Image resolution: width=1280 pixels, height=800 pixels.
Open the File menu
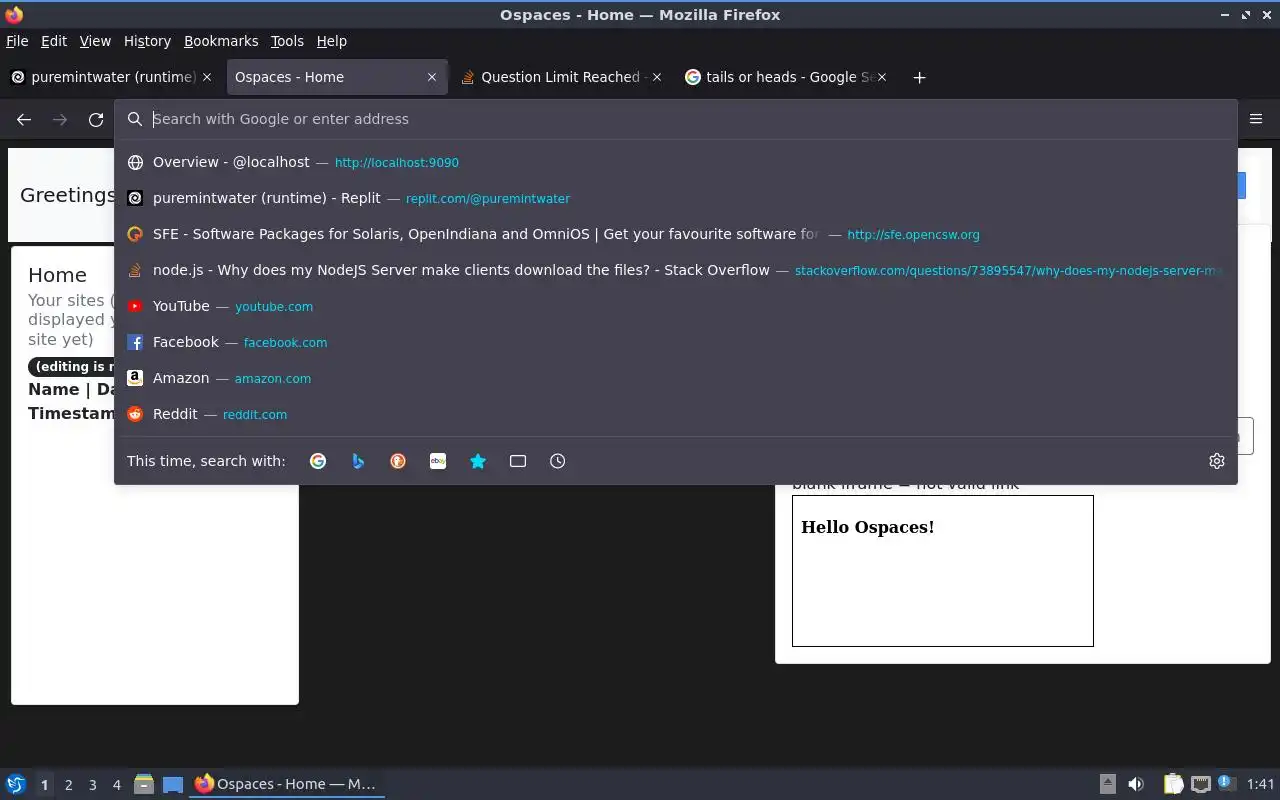[x=17, y=41]
